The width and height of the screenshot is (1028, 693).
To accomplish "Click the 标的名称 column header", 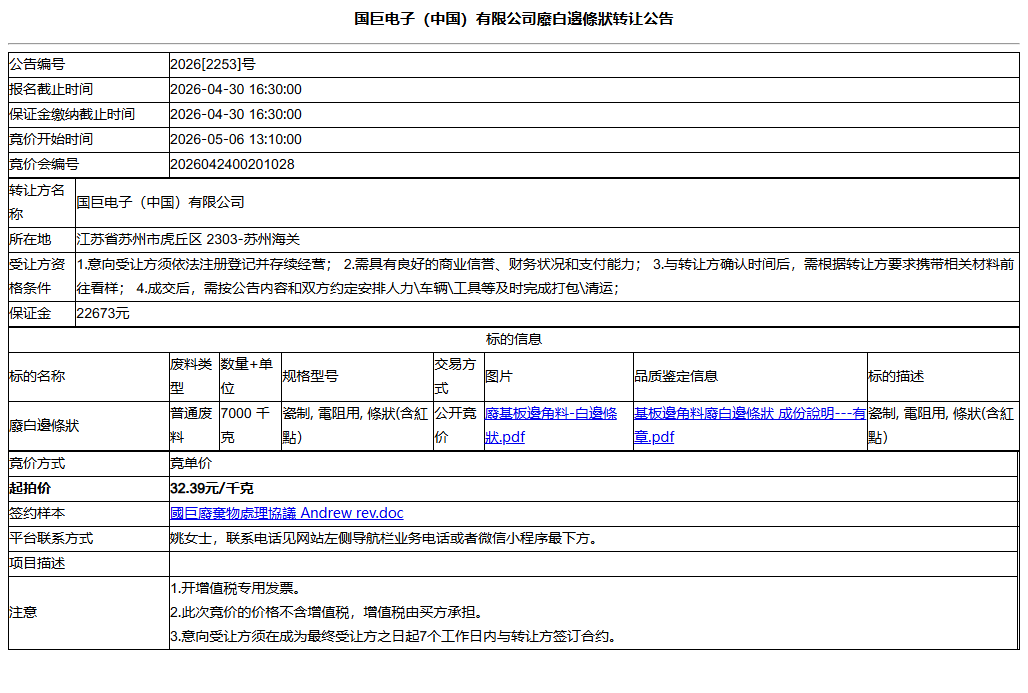I will (x=37, y=376).
